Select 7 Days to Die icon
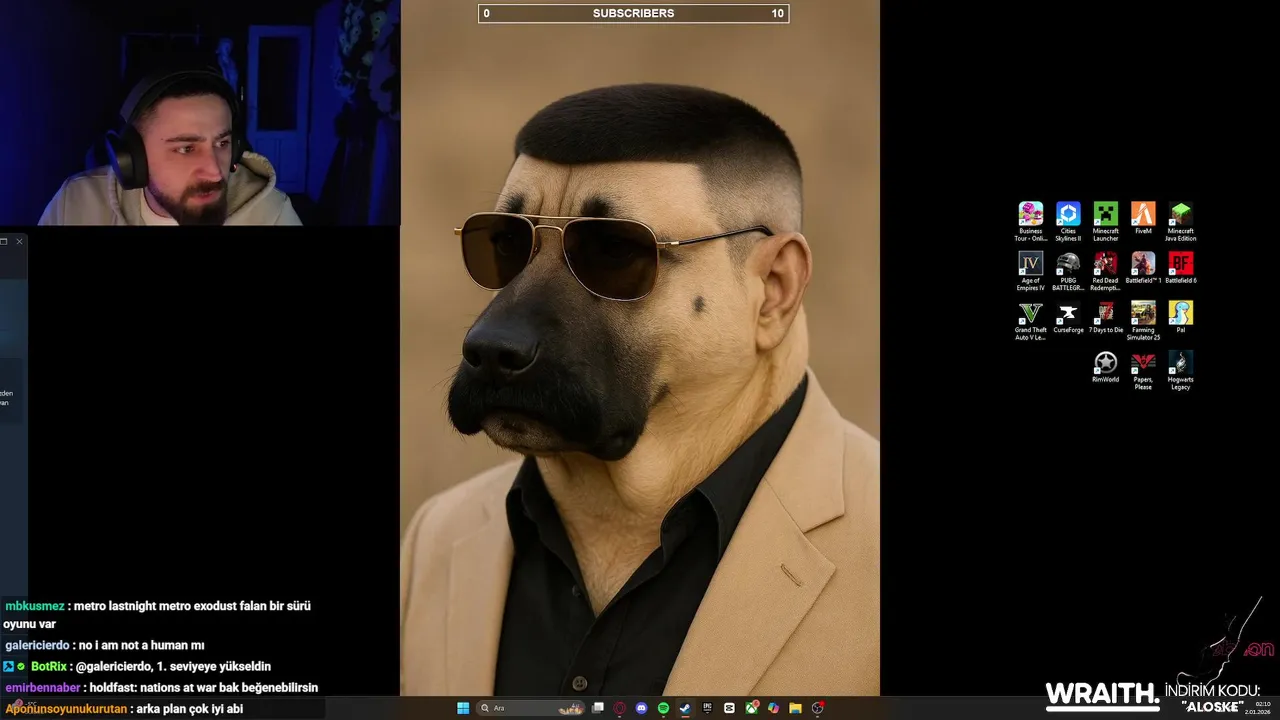 (1105, 318)
